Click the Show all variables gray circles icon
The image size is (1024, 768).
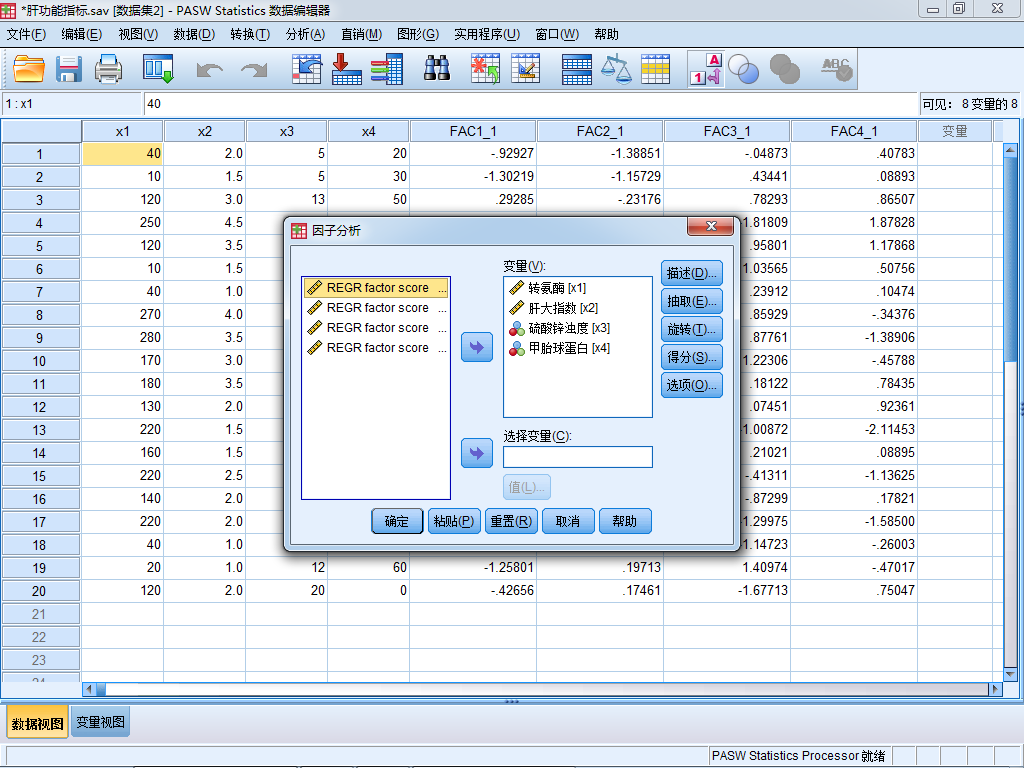(x=784, y=69)
